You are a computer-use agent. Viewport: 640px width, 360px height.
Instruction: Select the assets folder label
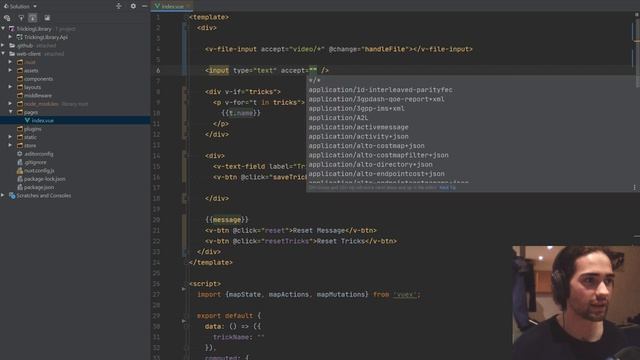31,70
